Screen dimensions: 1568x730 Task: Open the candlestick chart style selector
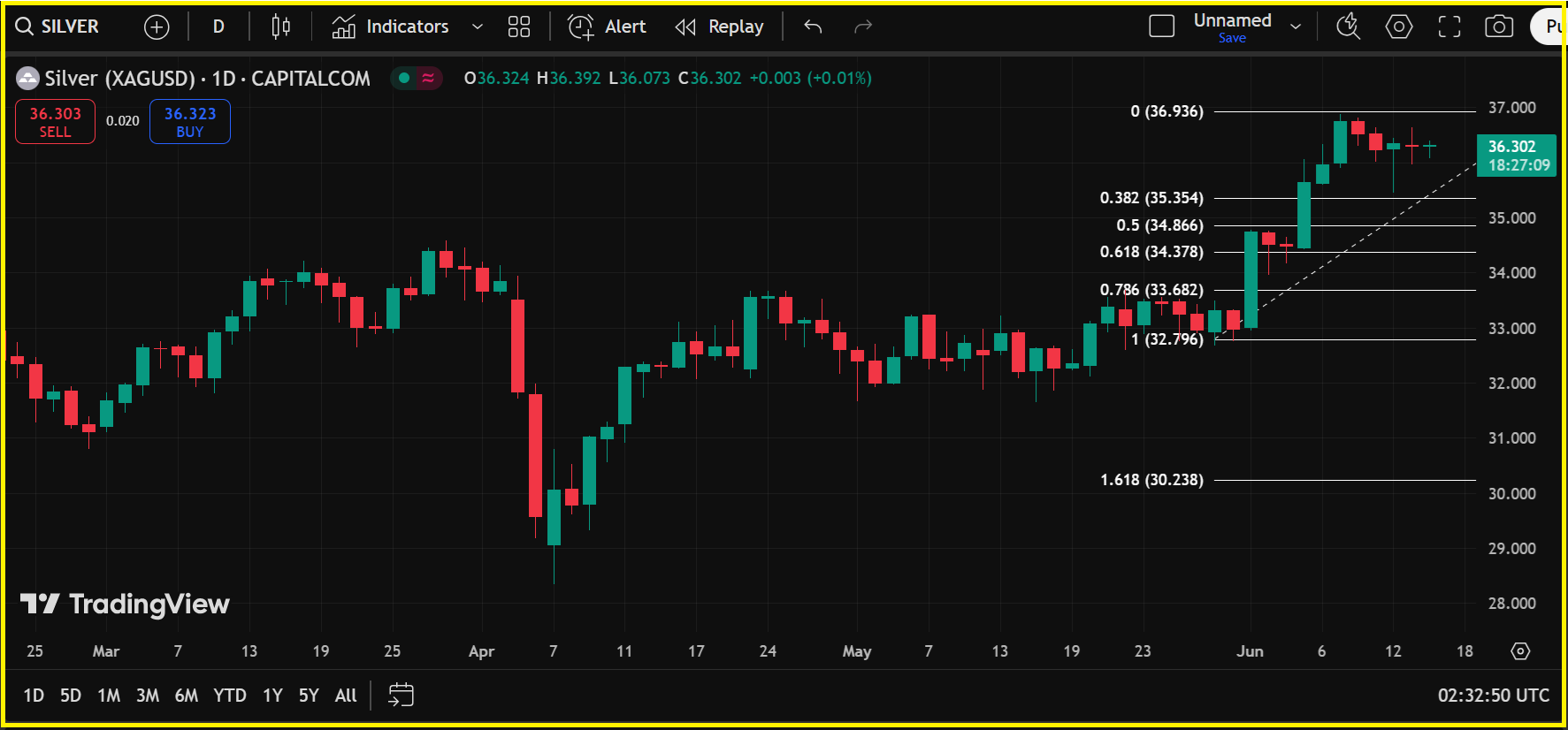click(x=280, y=27)
